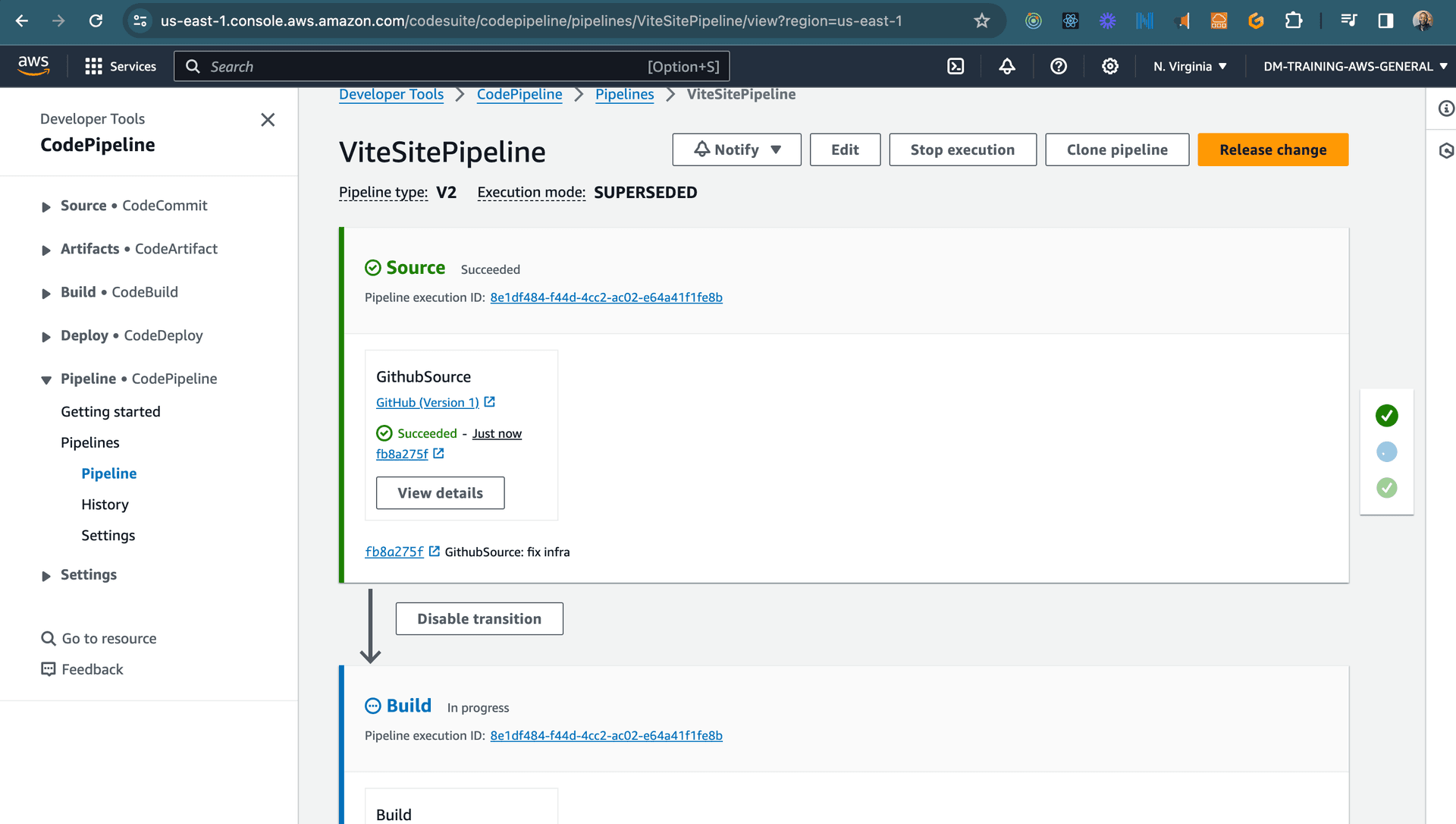Click the browser address bar URL
1456x824 pixels.
pos(531,20)
